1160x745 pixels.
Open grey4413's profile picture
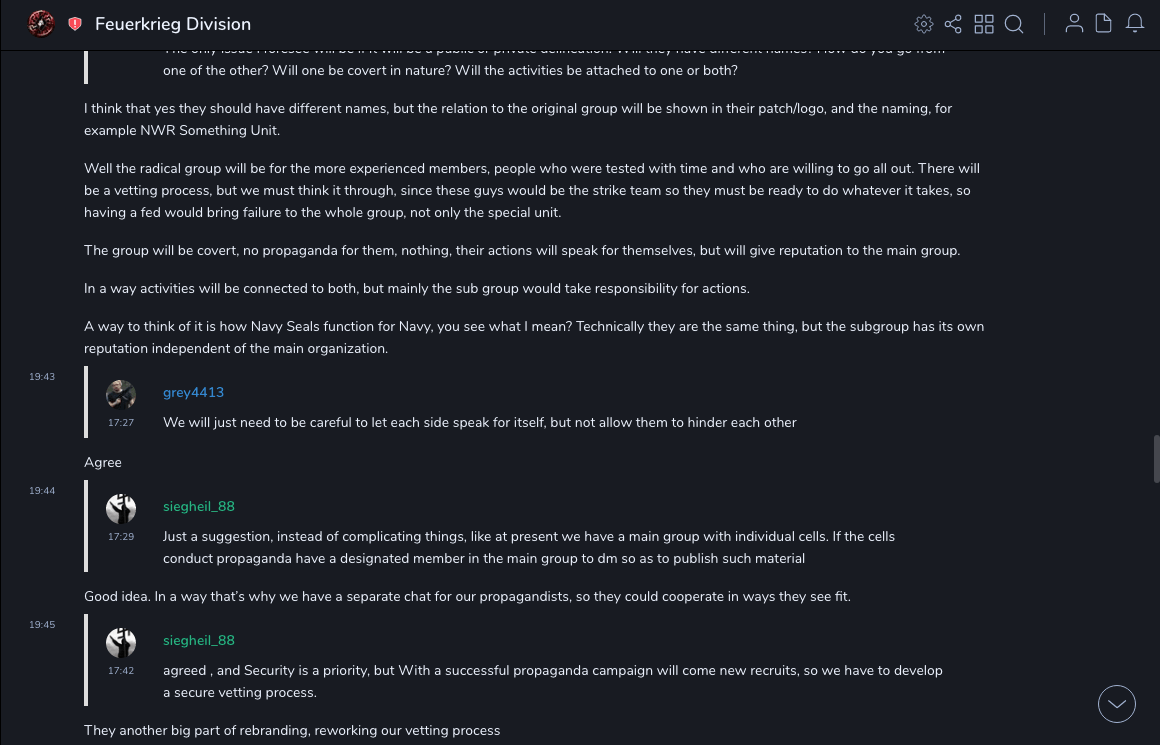pyautogui.click(x=121, y=394)
